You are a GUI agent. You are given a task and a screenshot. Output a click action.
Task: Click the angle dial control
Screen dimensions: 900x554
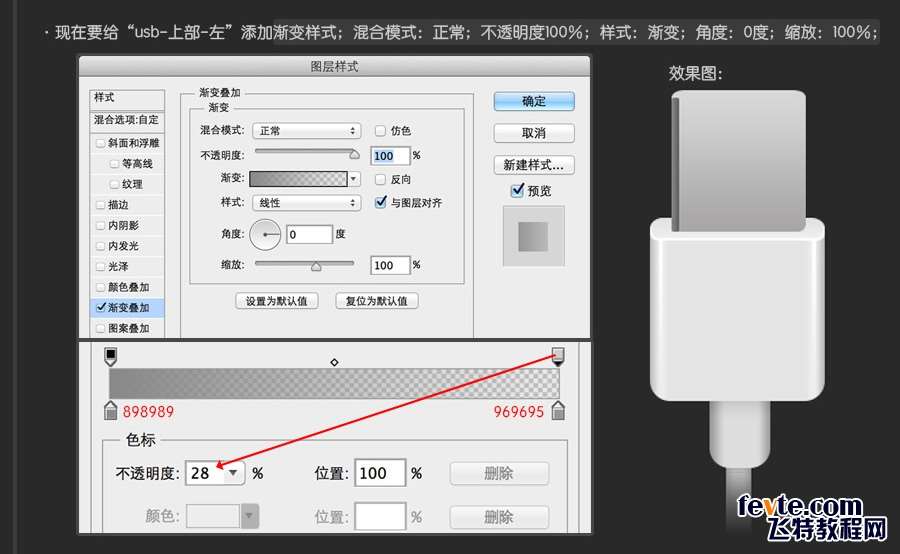click(265, 234)
